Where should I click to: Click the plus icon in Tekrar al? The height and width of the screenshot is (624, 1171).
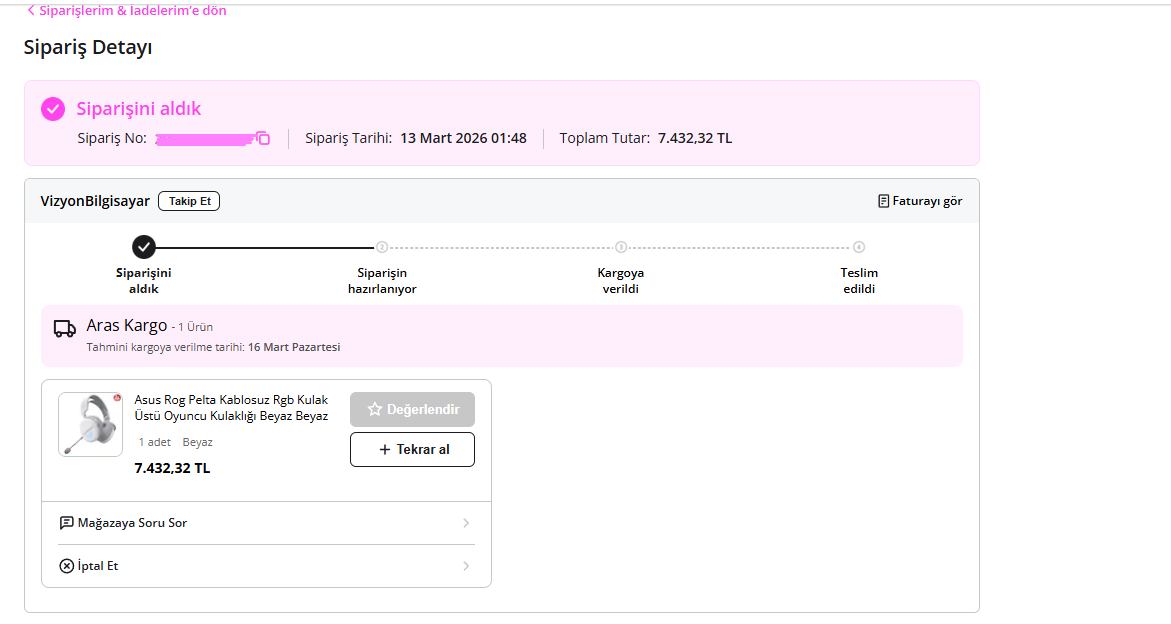pyautogui.click(x=385, y=449)
